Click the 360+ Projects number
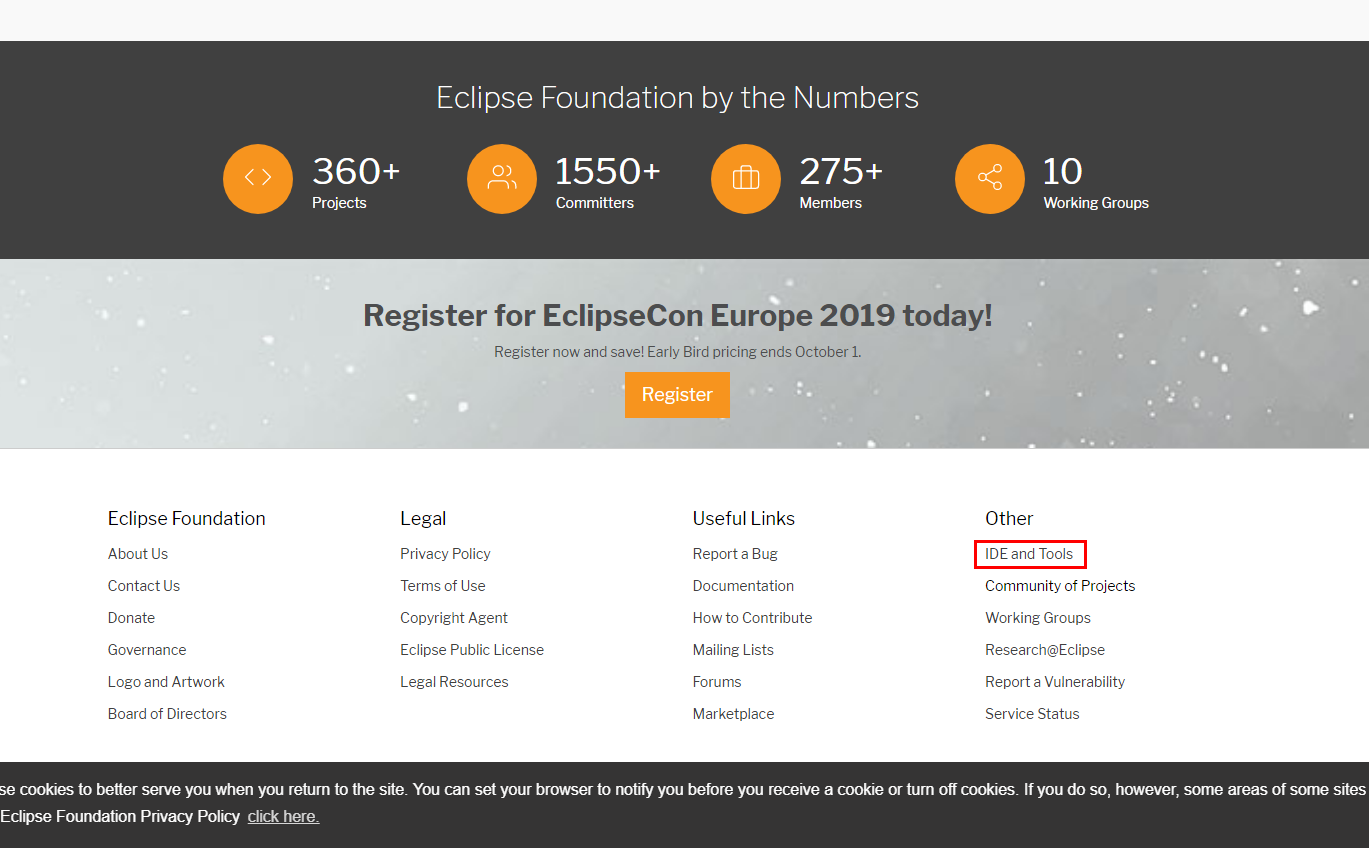The width and height of the screenshot is (1369, 848). point(356,172)
